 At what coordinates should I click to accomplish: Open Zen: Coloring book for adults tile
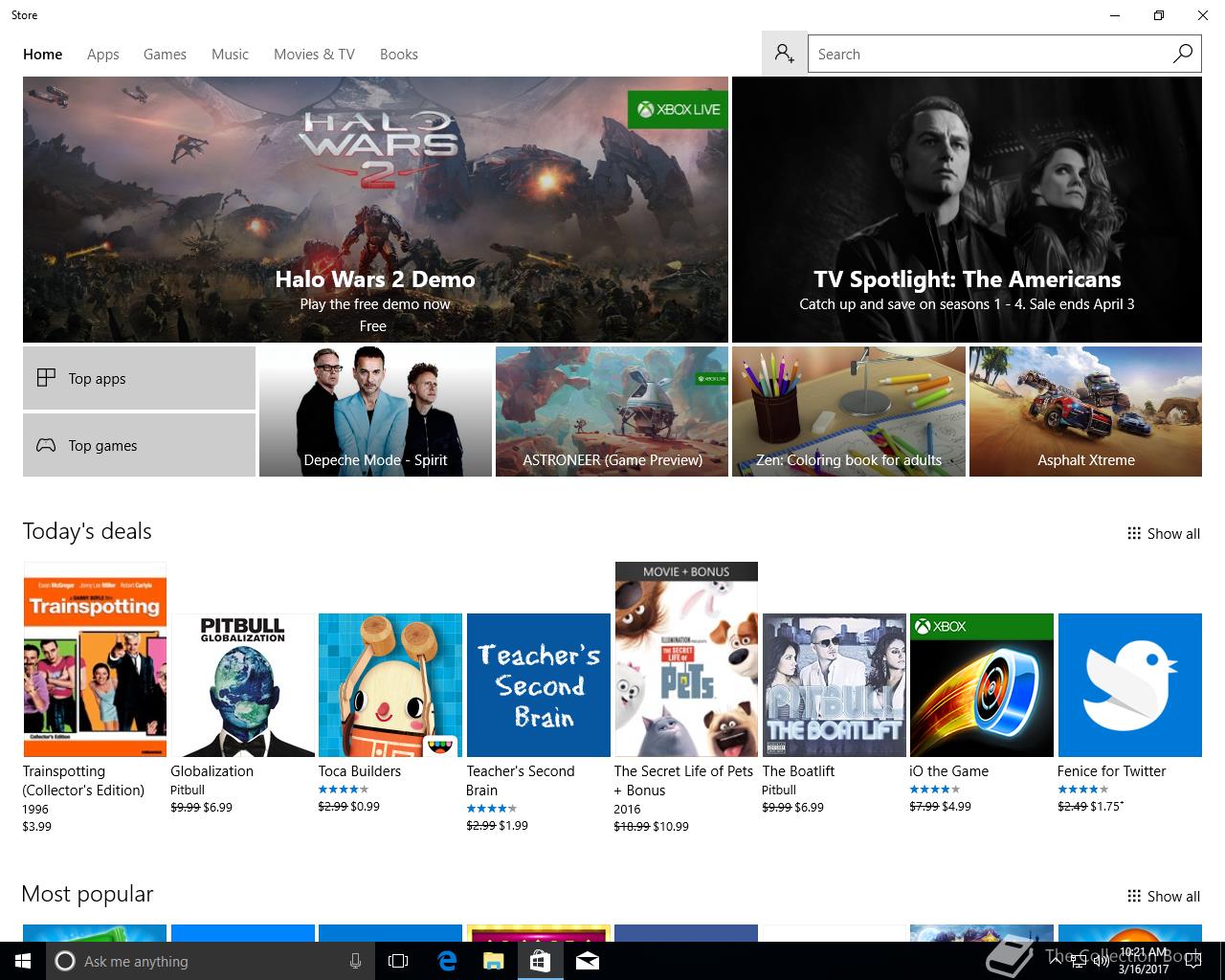(x=848, y=412)
